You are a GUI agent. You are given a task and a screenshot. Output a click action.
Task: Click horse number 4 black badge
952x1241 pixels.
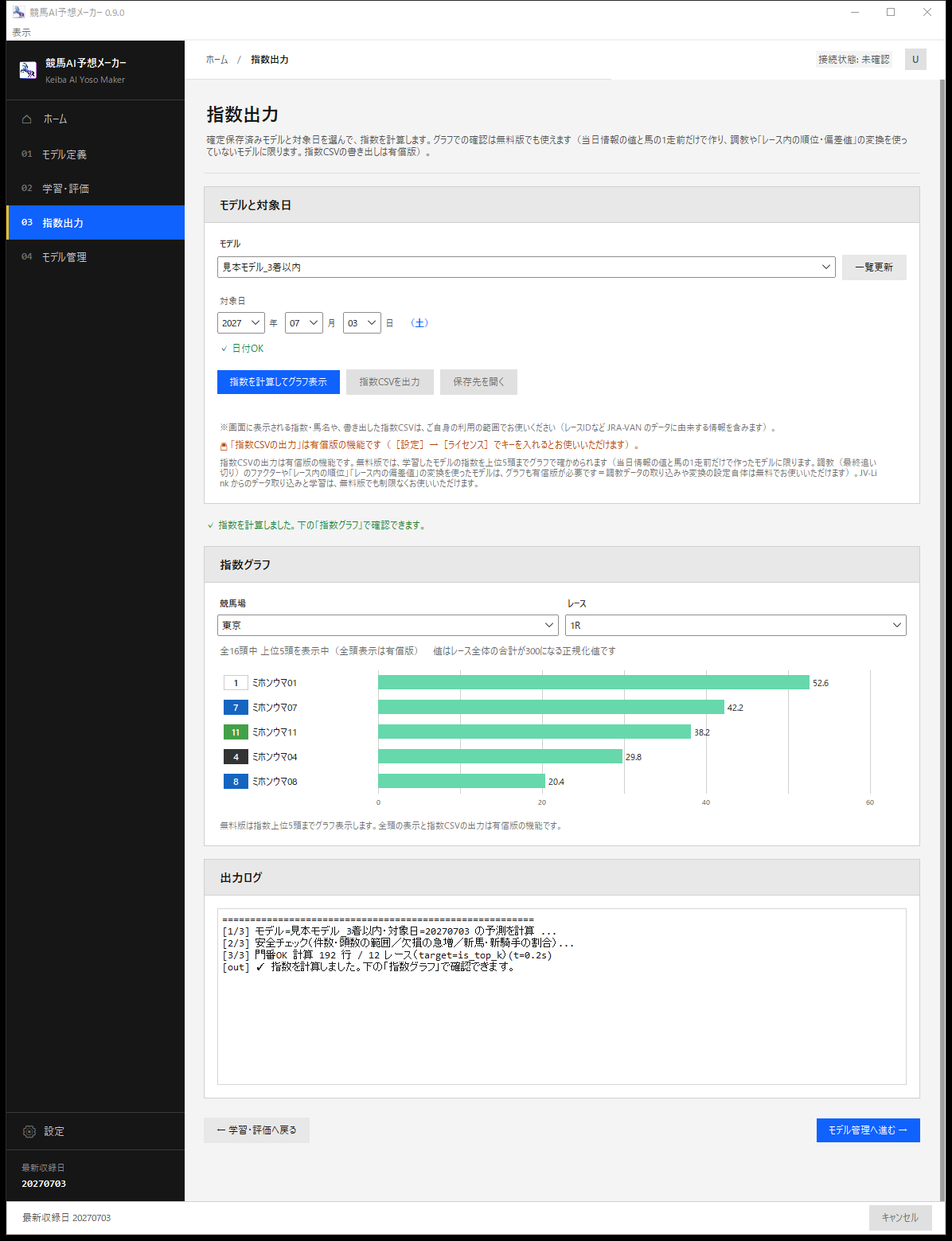(236, 756)
